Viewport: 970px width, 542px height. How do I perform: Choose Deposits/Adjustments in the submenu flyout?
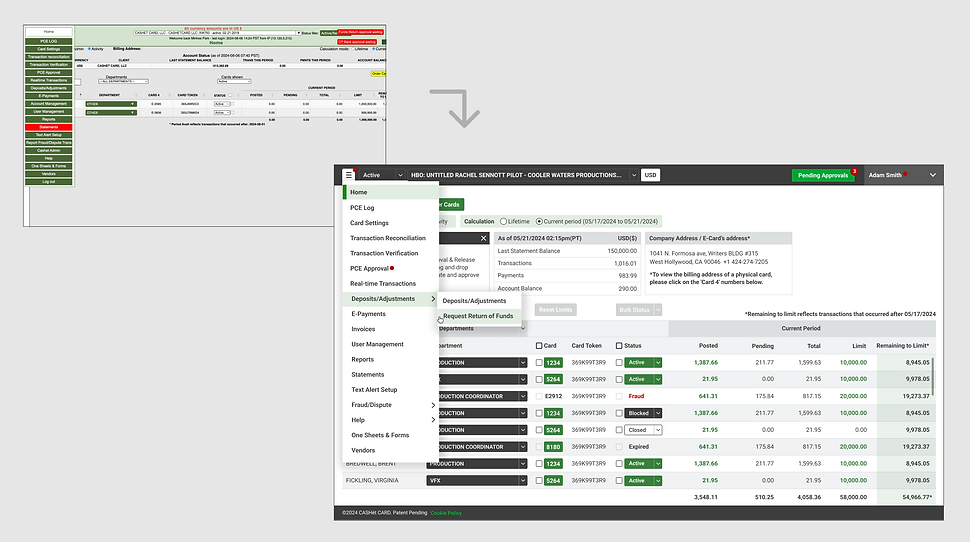point(474,301)
